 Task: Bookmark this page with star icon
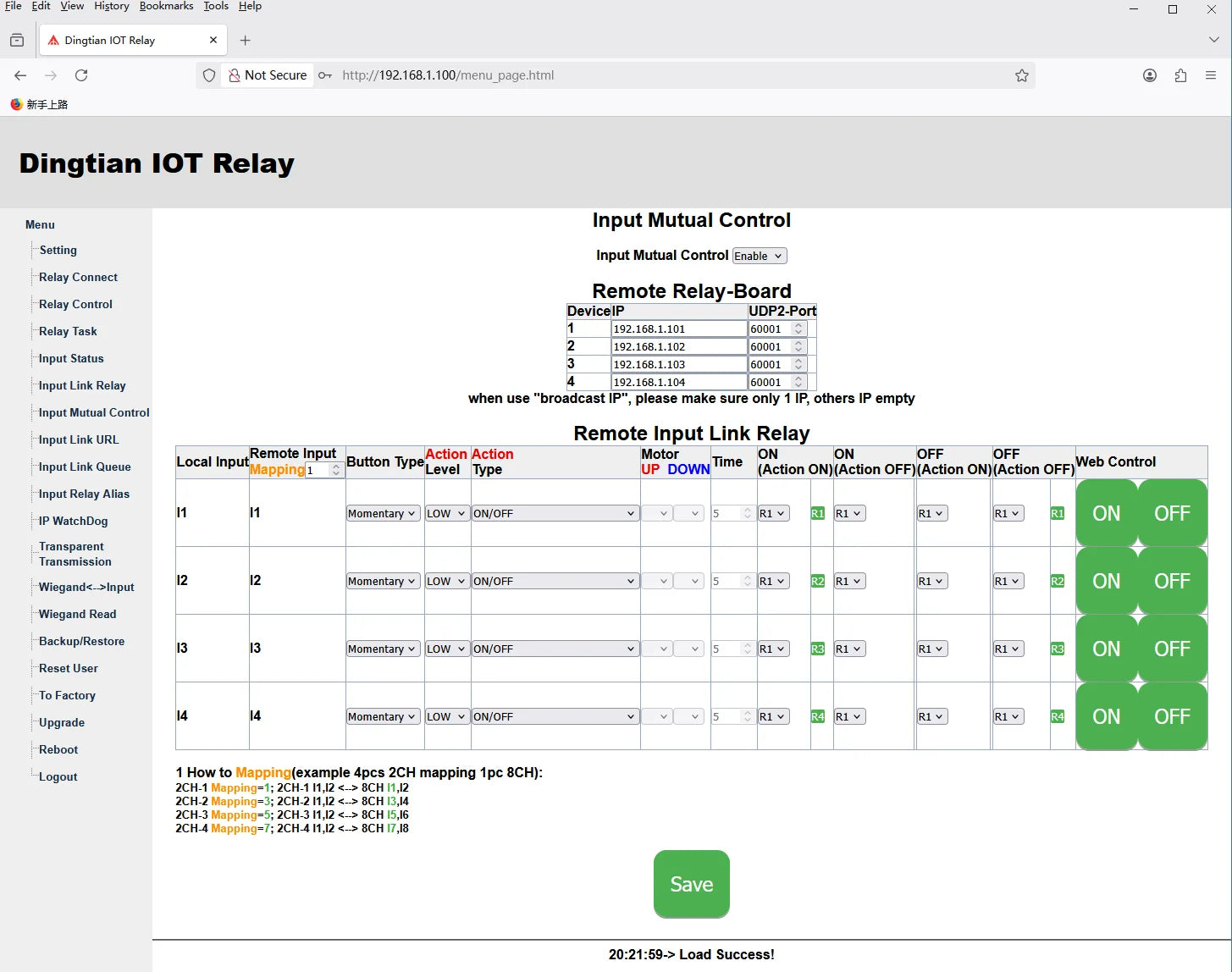(x=1022, y=75)
